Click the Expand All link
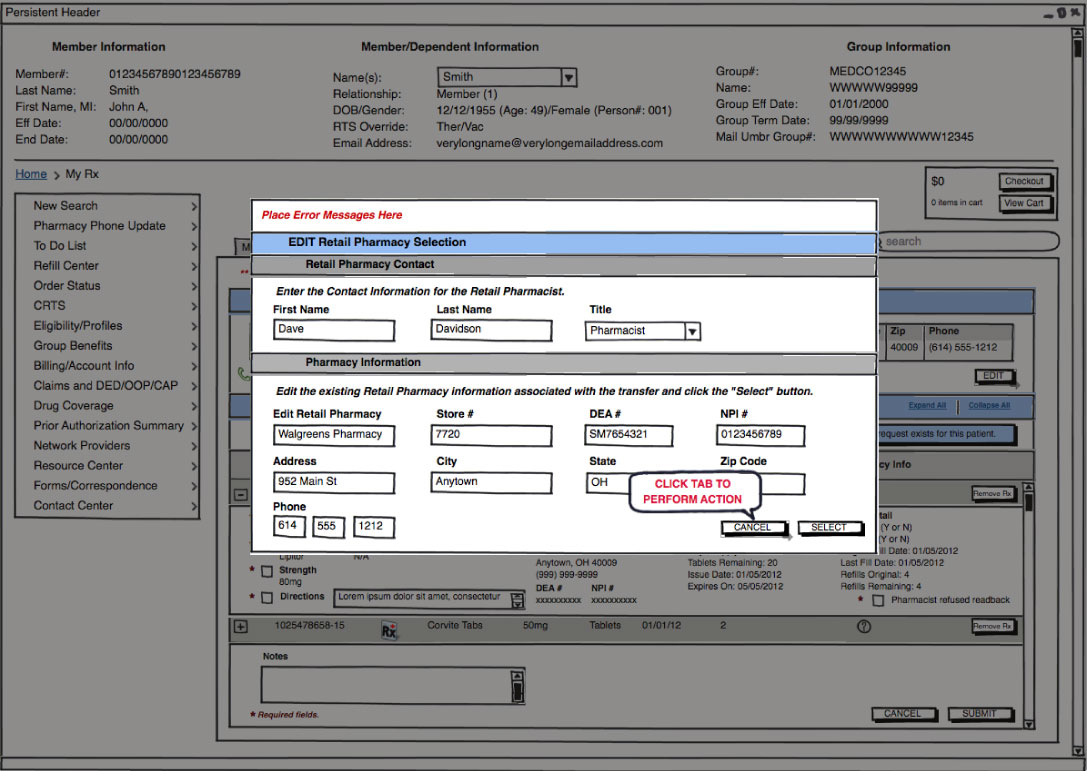Viewport: 1087px width, 771px height. (928, 406)
